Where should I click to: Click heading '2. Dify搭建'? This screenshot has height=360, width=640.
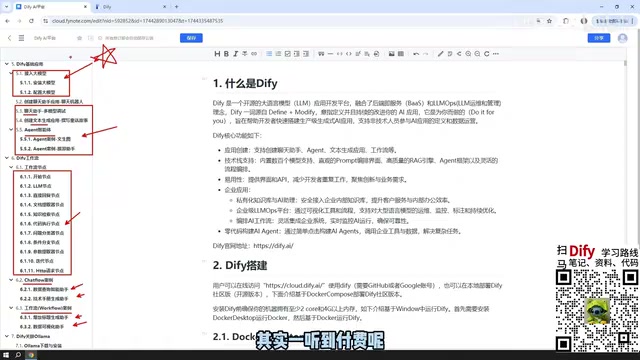pos(240,265)
